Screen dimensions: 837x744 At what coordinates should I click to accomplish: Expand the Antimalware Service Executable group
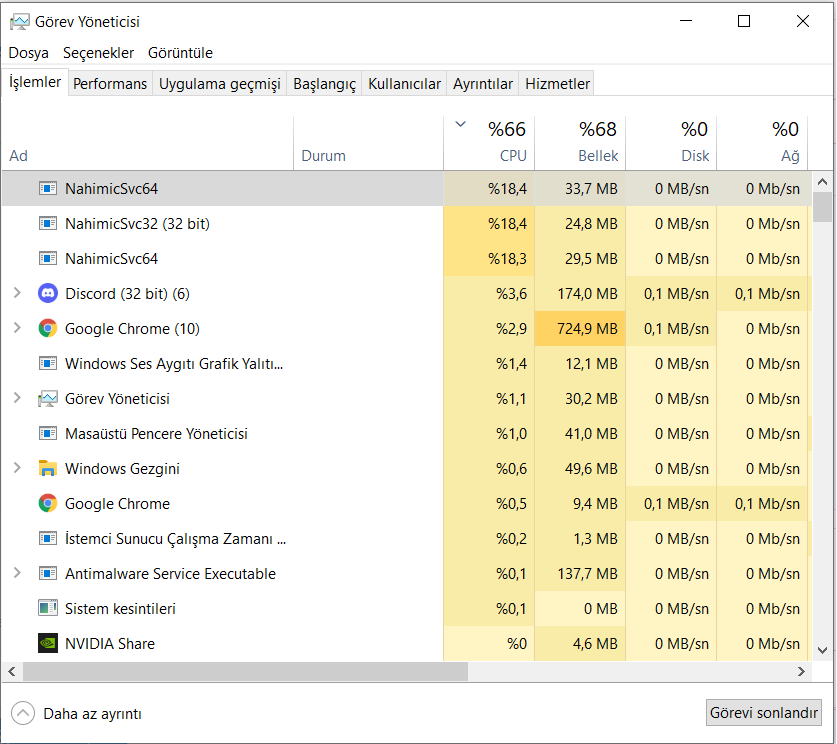point(16,574)
